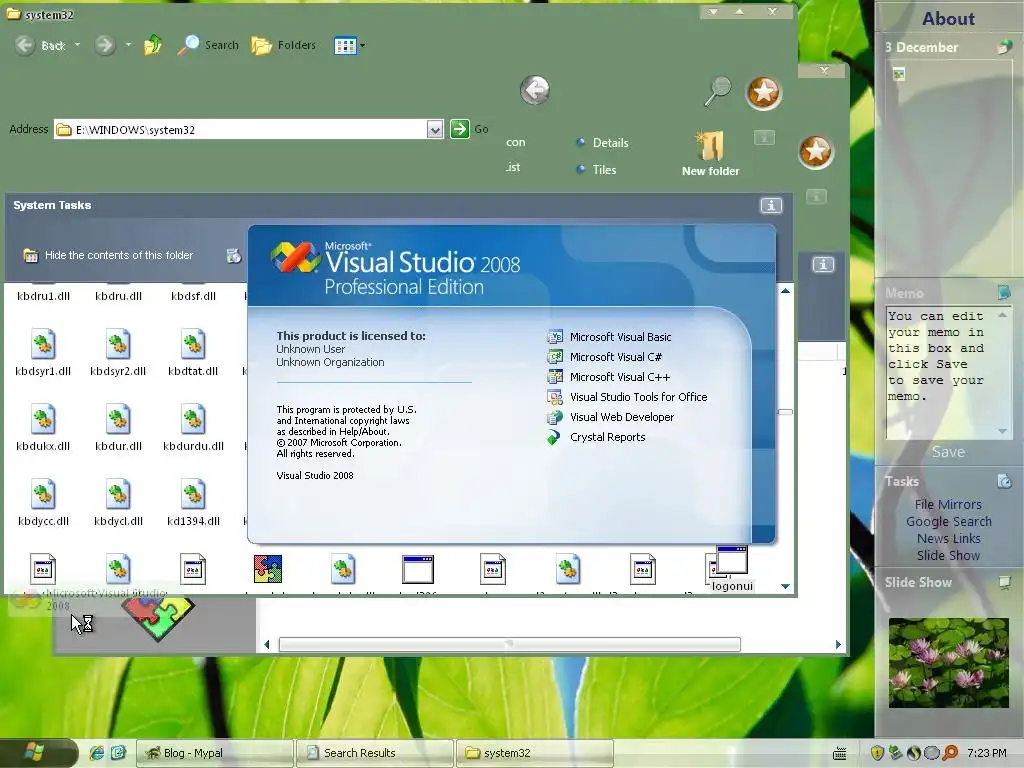Switch to system32 taskbar button

click(x=534, y=753)
